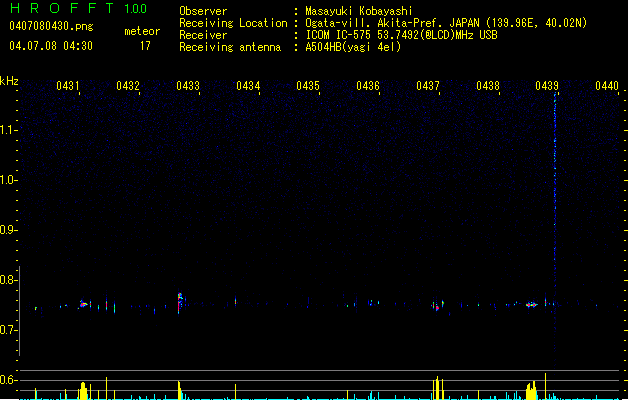
Task: Click the echo cluster just after 0437
Action: 438,306
